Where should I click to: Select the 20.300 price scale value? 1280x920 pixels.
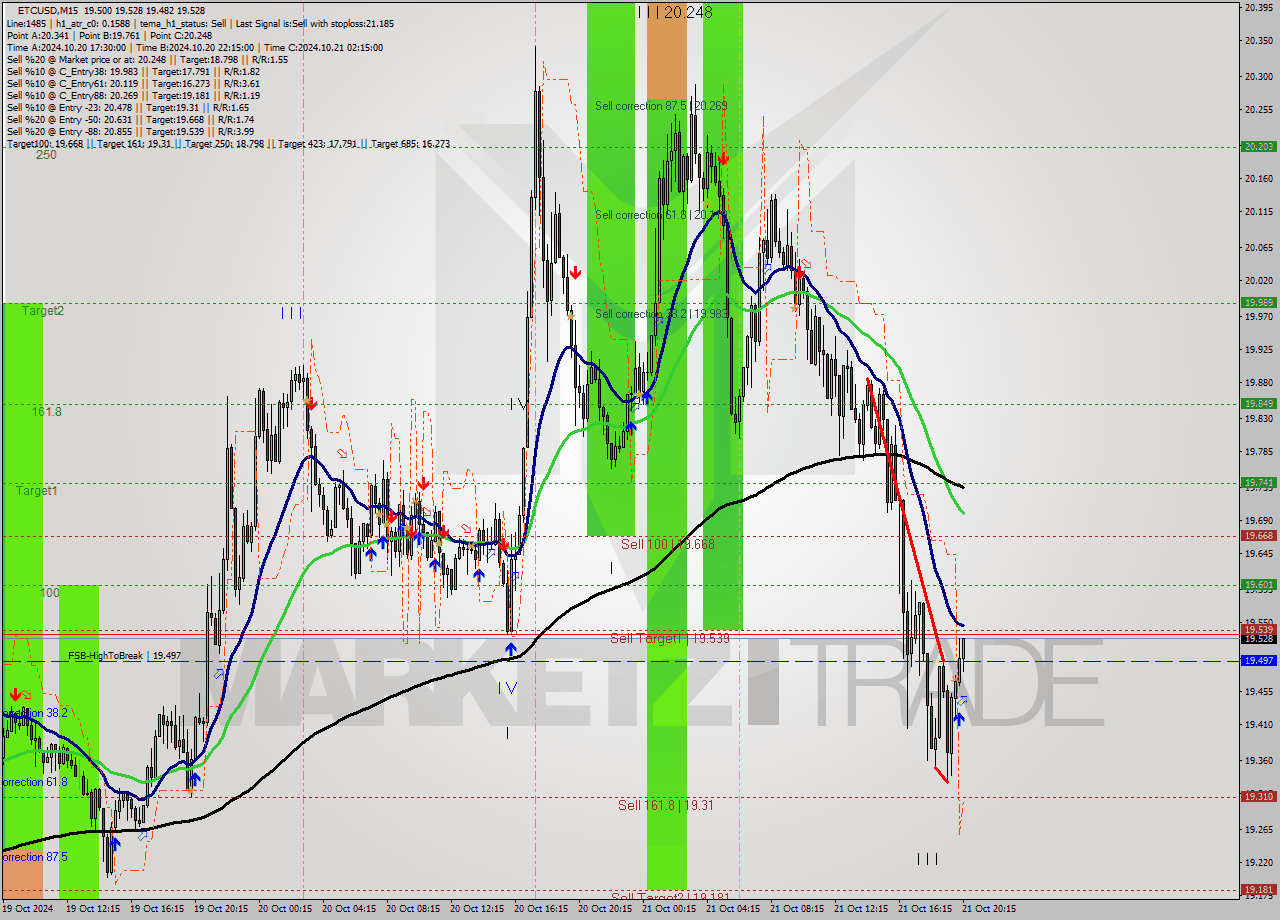click(x=1258, y=76)
